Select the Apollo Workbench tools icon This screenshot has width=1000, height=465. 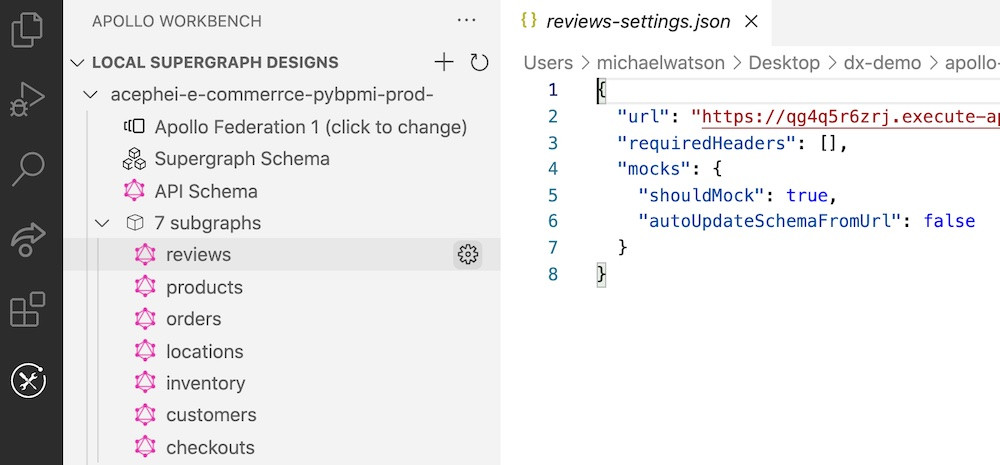pos(29,381)
